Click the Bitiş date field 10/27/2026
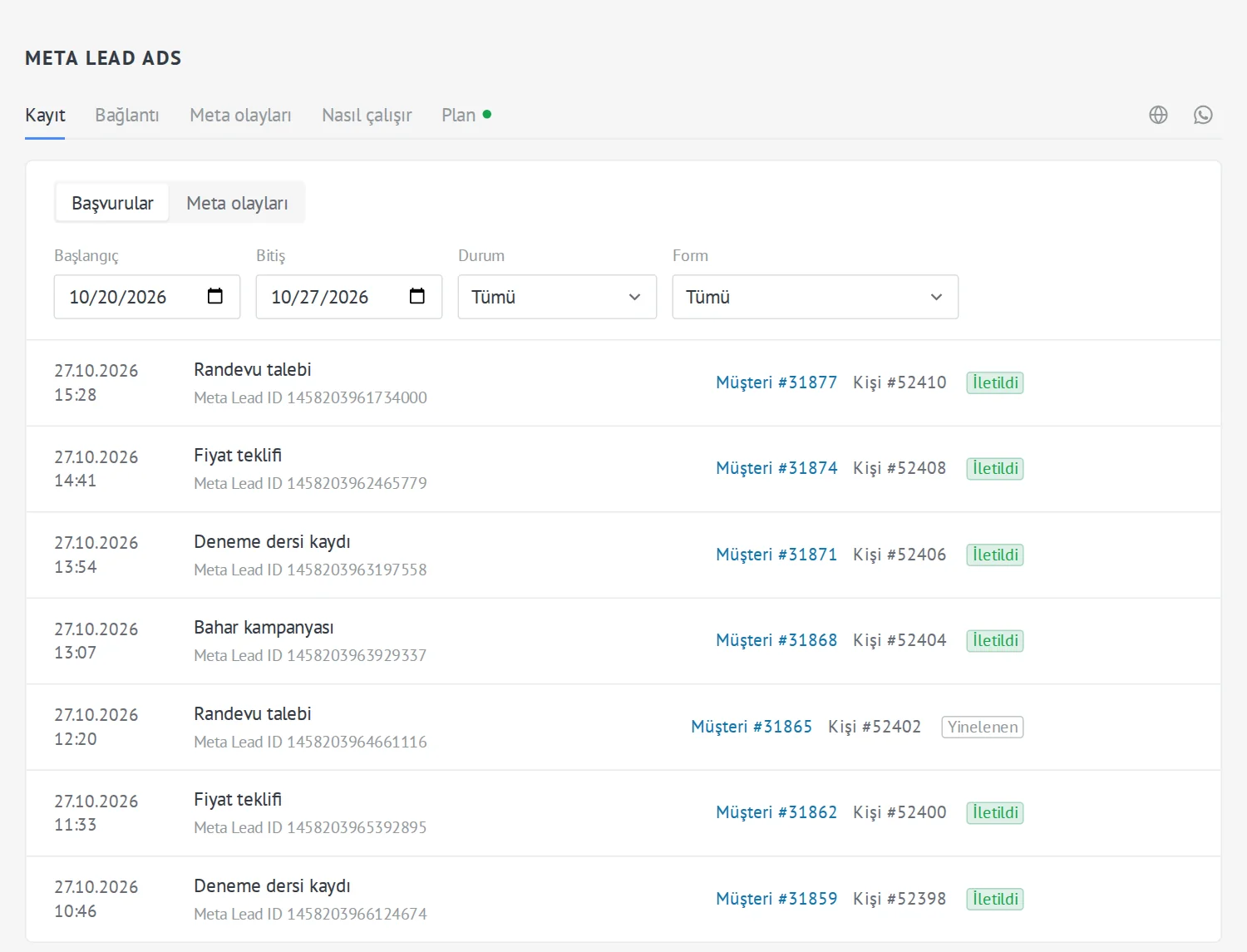This screenshot has height=952, width=1247. [349, 297]
